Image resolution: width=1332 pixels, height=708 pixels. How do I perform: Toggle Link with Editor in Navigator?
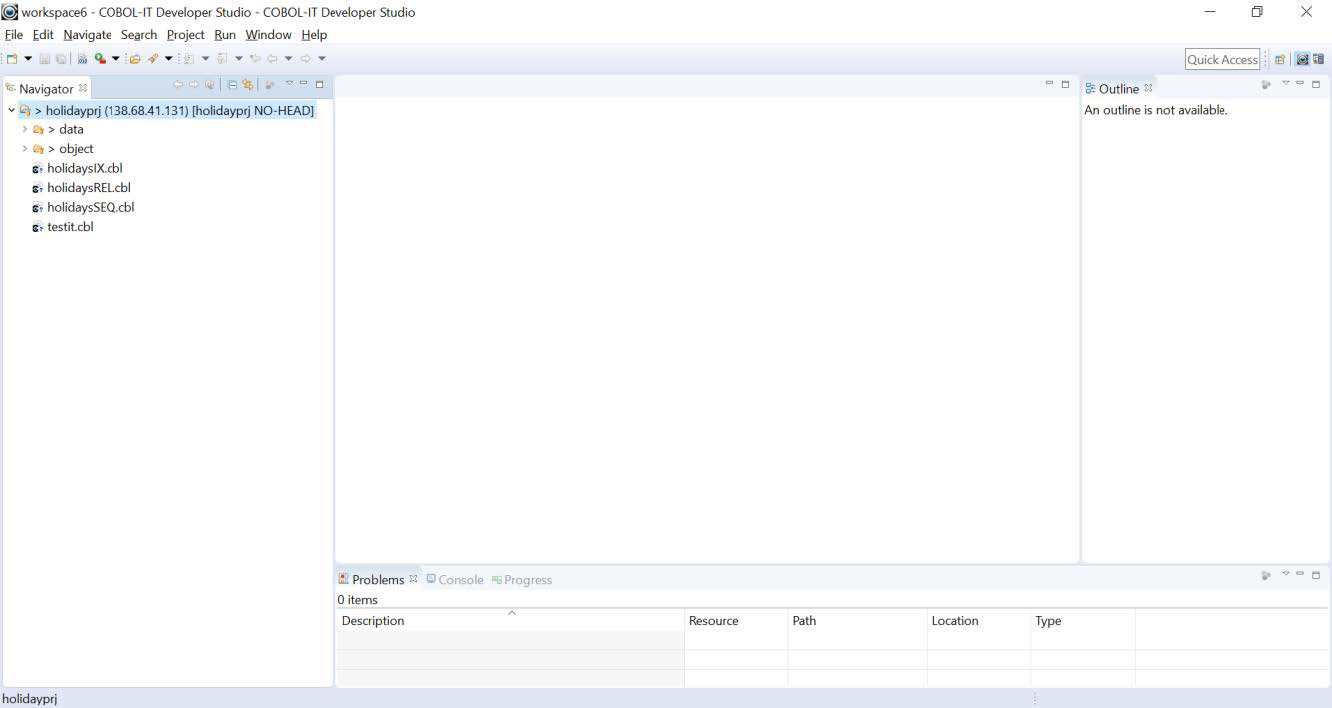[x=248, y=85]
